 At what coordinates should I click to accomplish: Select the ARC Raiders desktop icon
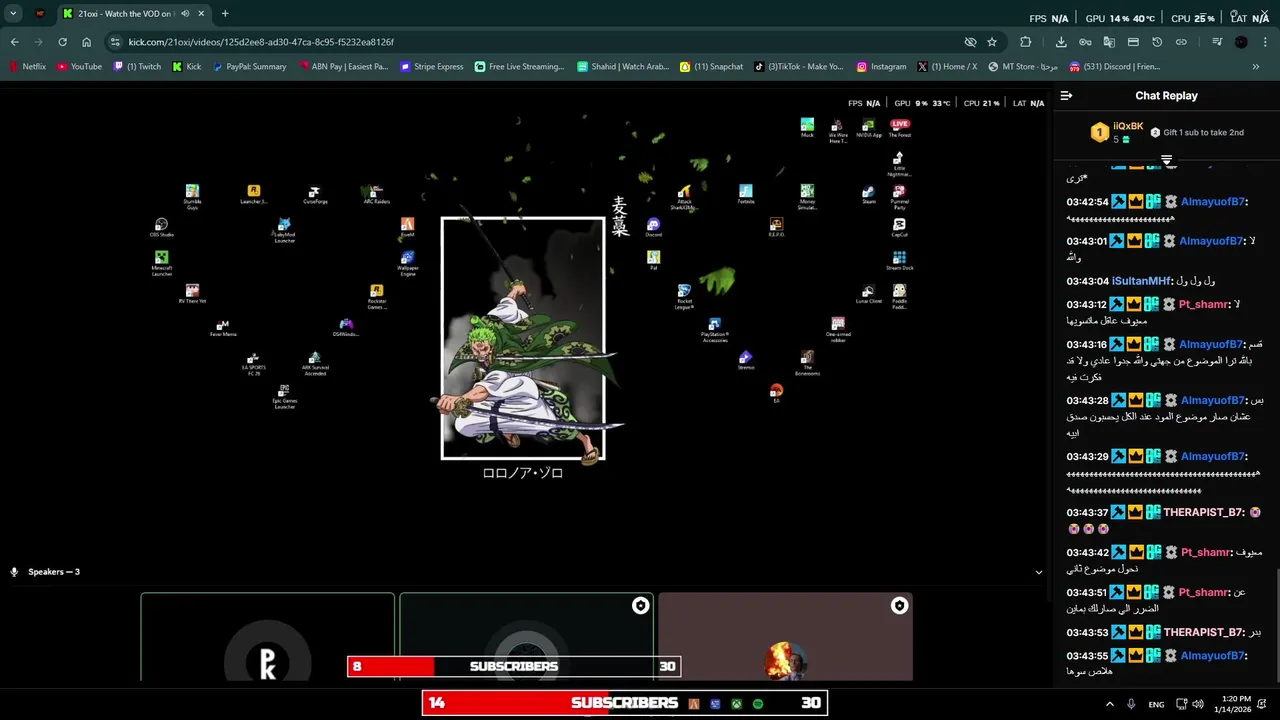(376, 194)
